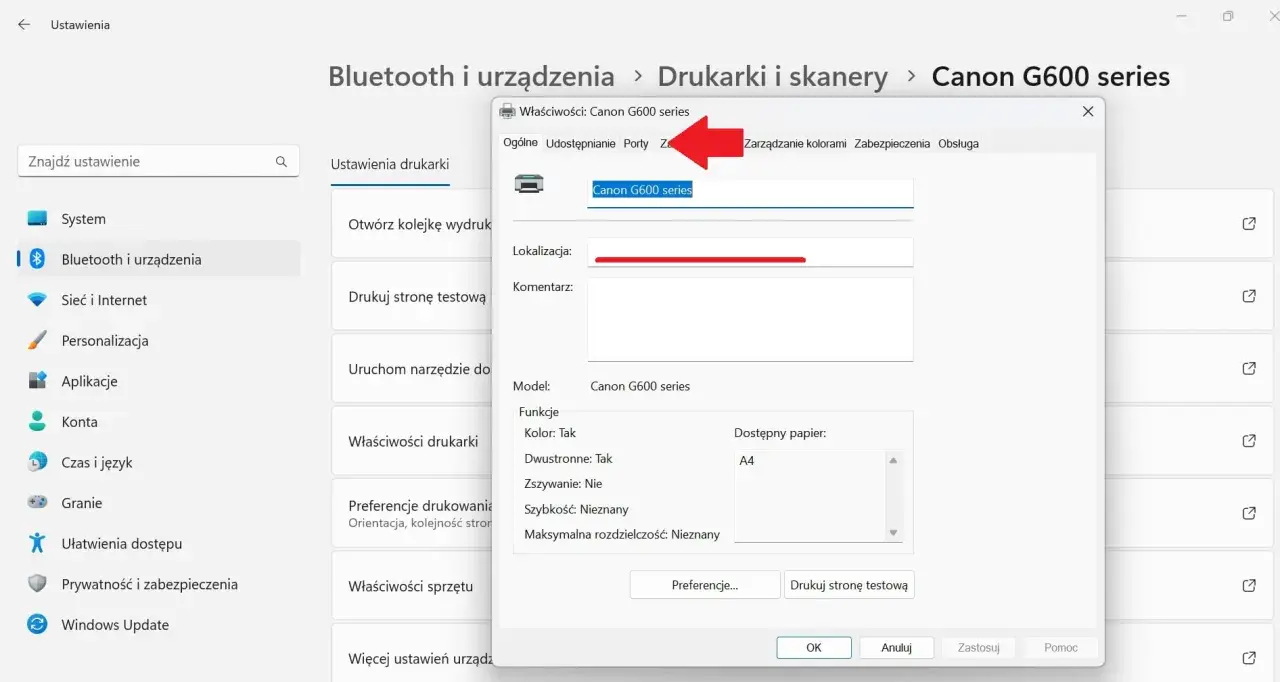Click the Drukarki i skanery breadcrumb

tap(773, 76)
